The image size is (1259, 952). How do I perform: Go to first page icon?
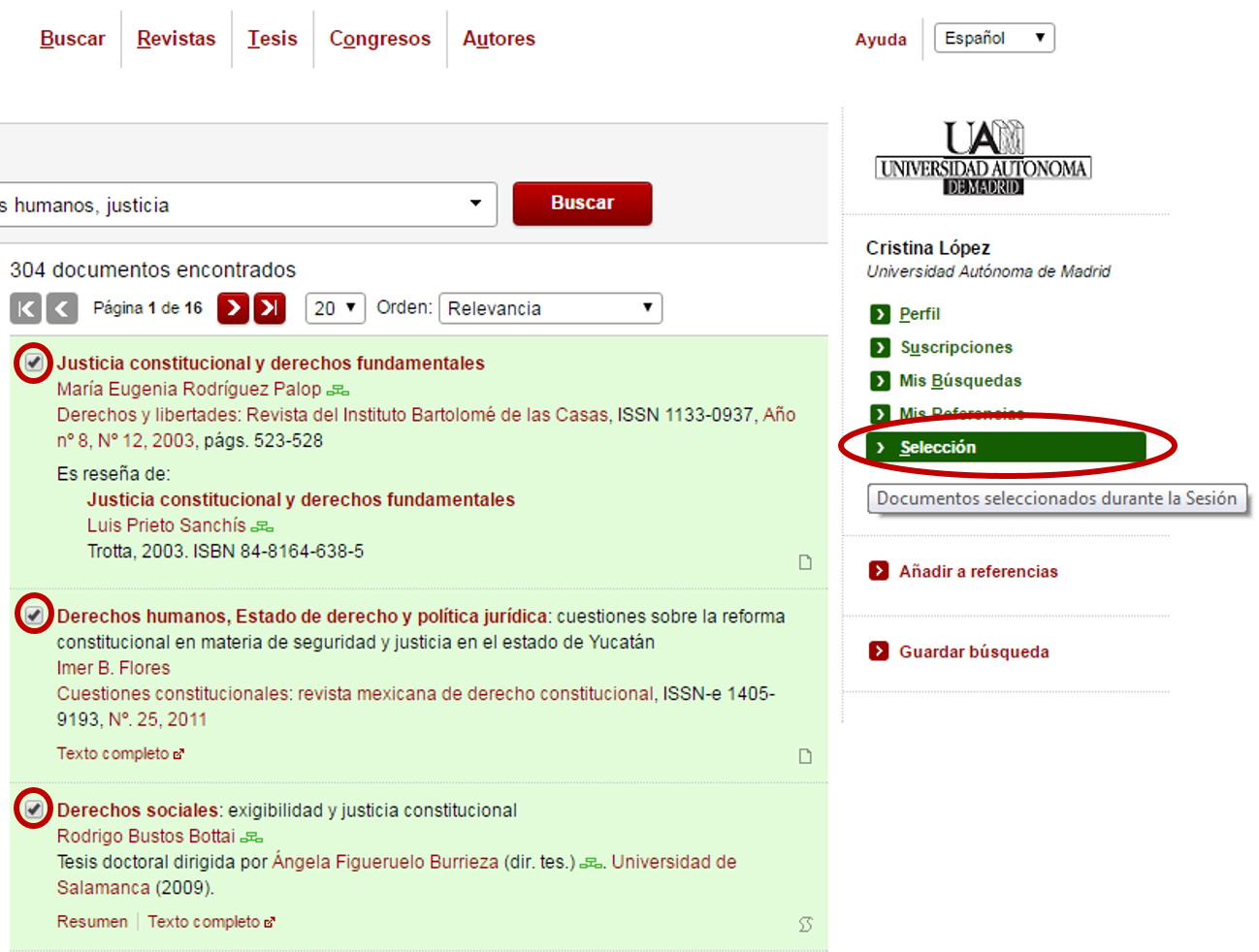(26, 308)
